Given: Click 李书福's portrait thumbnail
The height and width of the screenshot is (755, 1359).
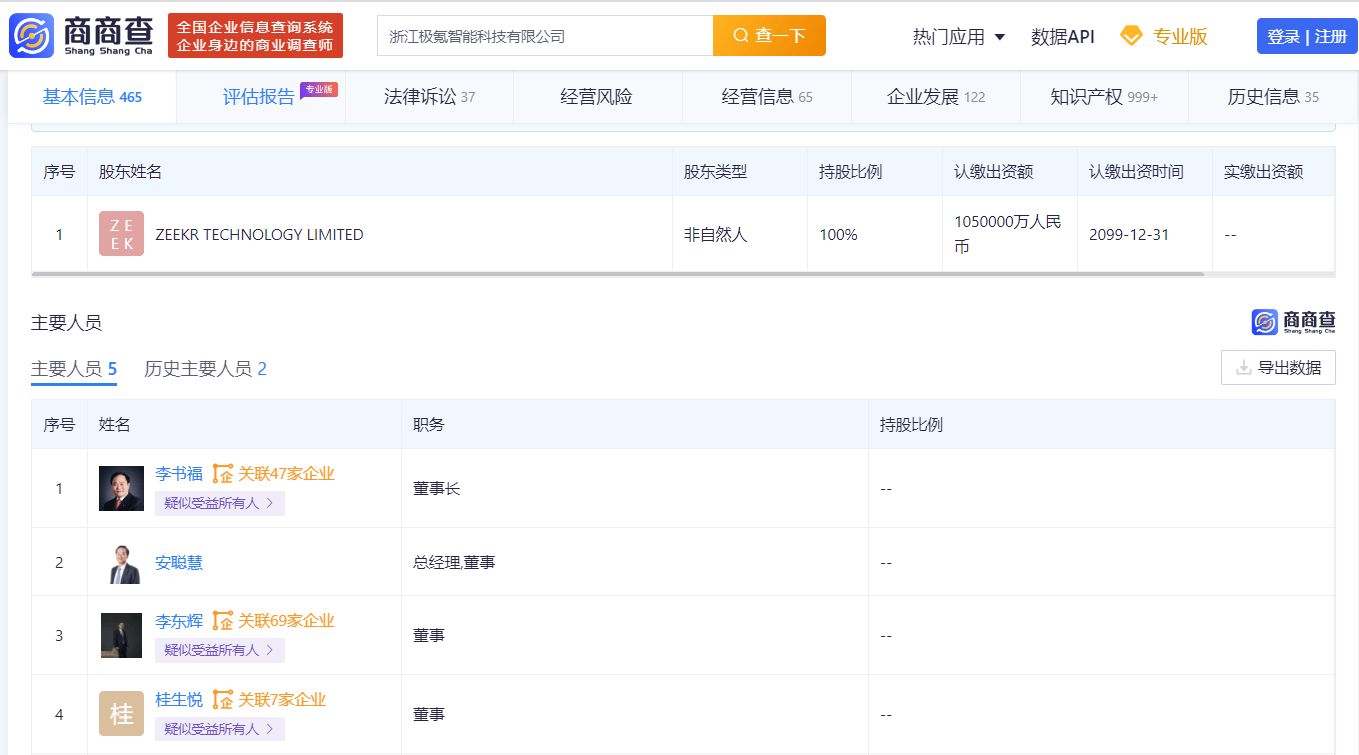Looking at the screenshot, I should click(121, 488).
